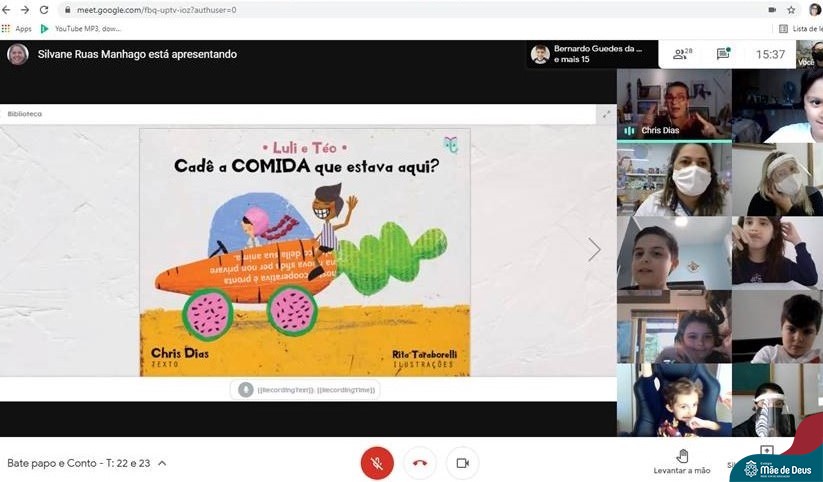Go to the next slide arrow
823x482 pixels.
[x=594, y=250]
